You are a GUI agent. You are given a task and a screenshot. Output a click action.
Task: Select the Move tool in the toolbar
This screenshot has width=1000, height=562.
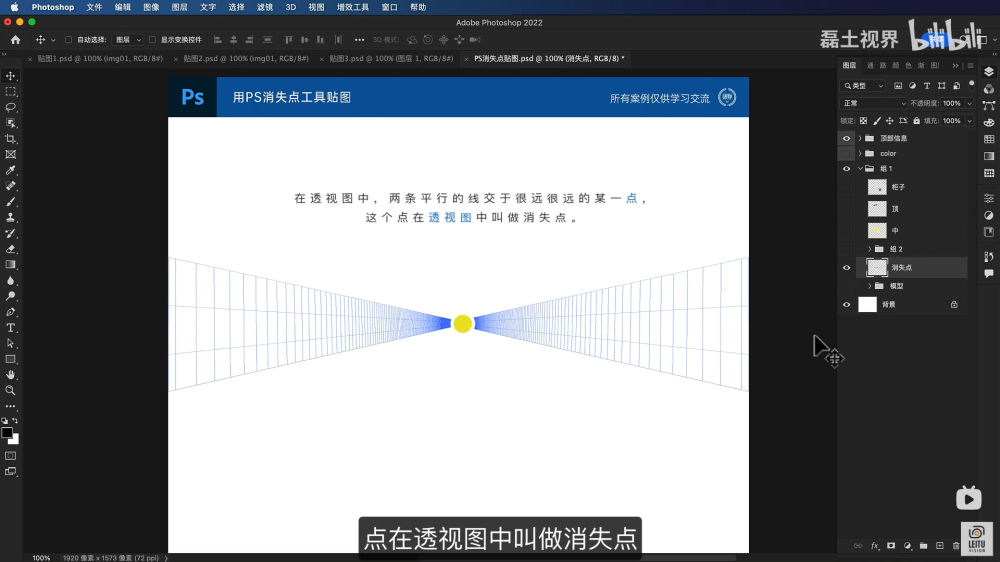(x=11, y=76)
